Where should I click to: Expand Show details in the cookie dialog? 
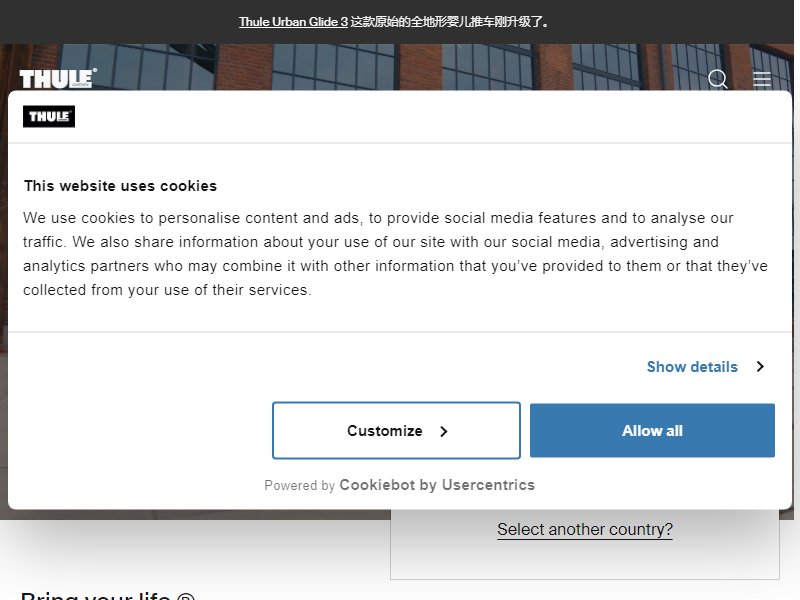(692, 367)
